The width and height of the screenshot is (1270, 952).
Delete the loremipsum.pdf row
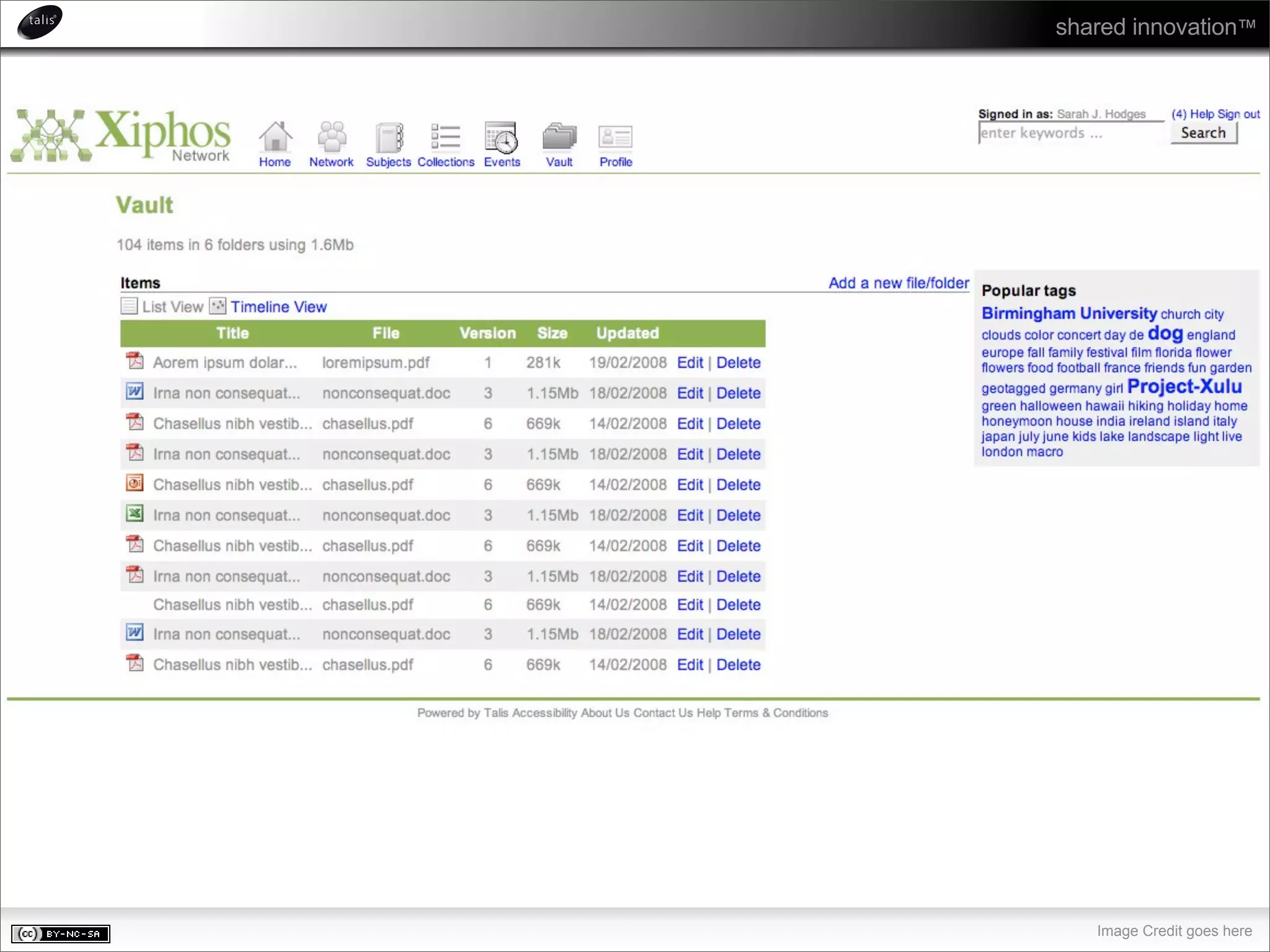[x=739, y=363]
